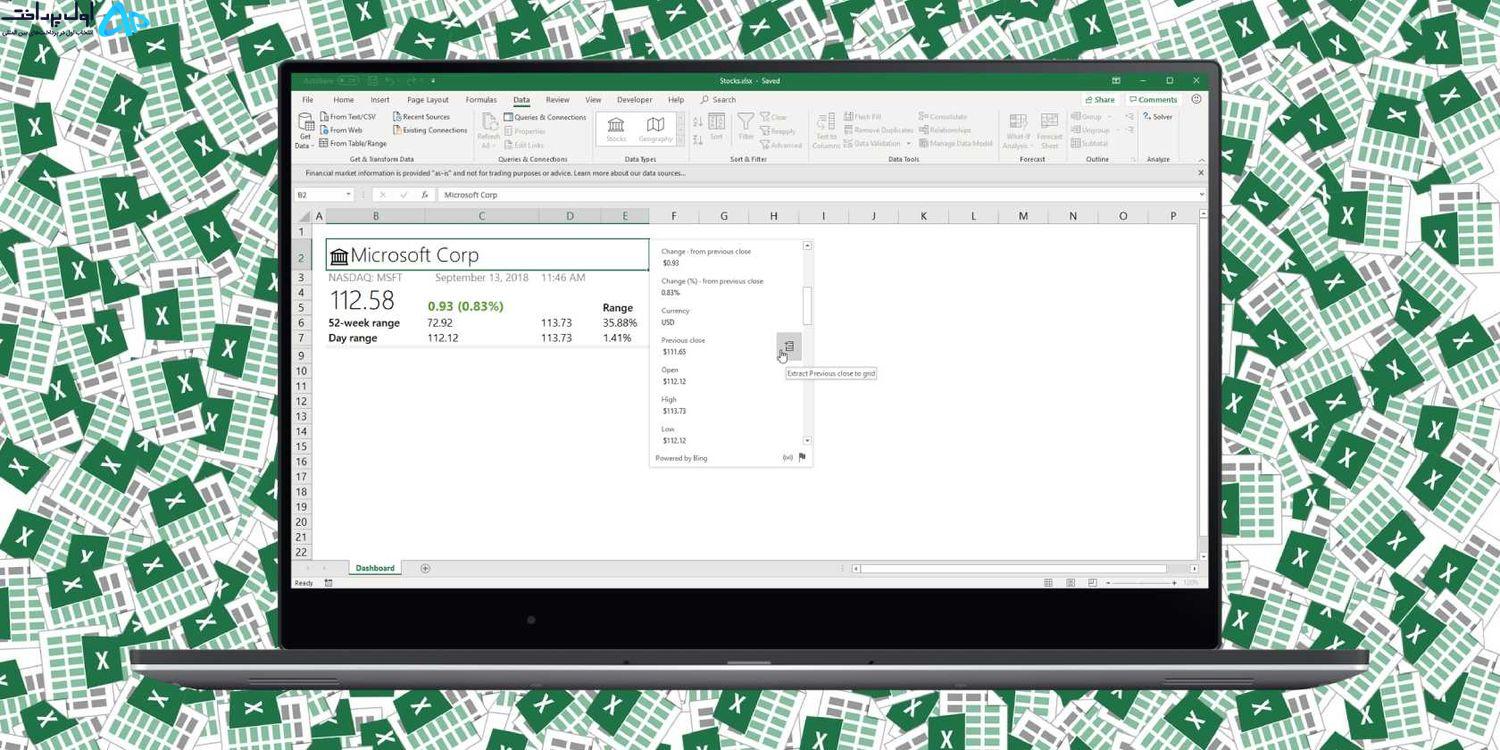This screenshot has width=1500, height=750.
Task: Extract Previous close to grid
Action: tap(788, 346)
